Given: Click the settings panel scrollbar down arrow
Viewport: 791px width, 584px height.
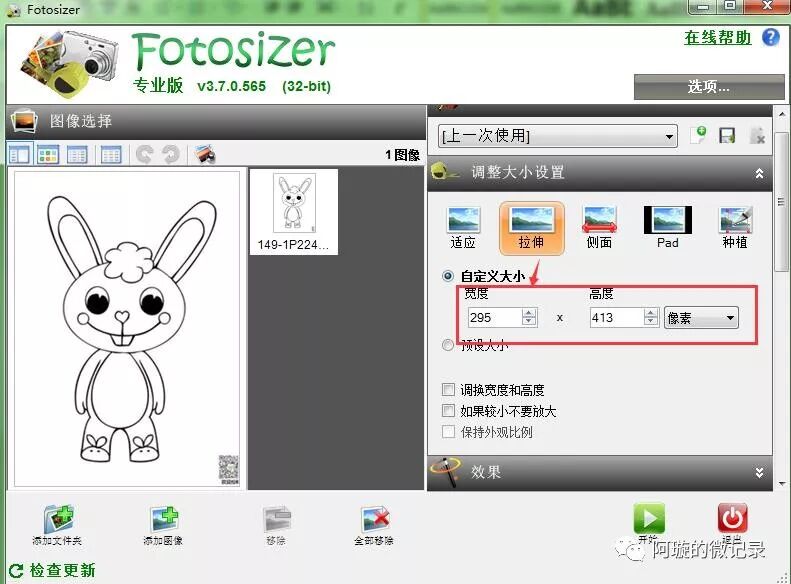Looking at the screenshot, I should (782, 483).
